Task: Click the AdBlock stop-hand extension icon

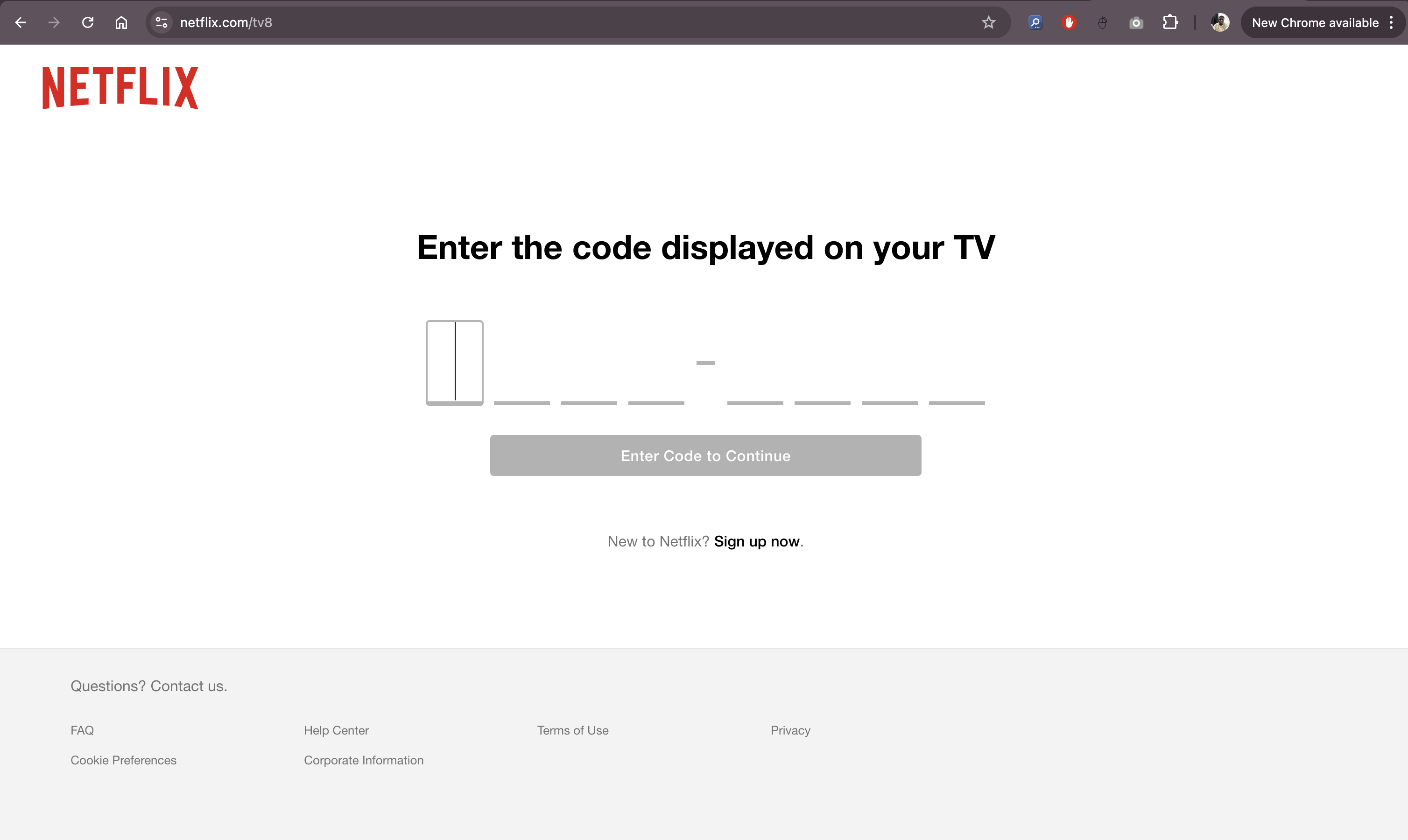Action: (1070, 23)
